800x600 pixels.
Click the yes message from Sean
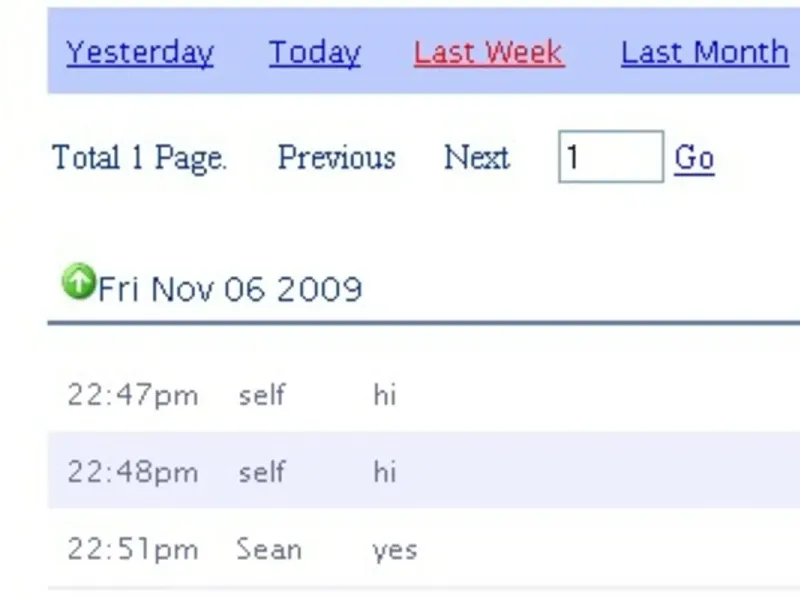click(394, 550)
